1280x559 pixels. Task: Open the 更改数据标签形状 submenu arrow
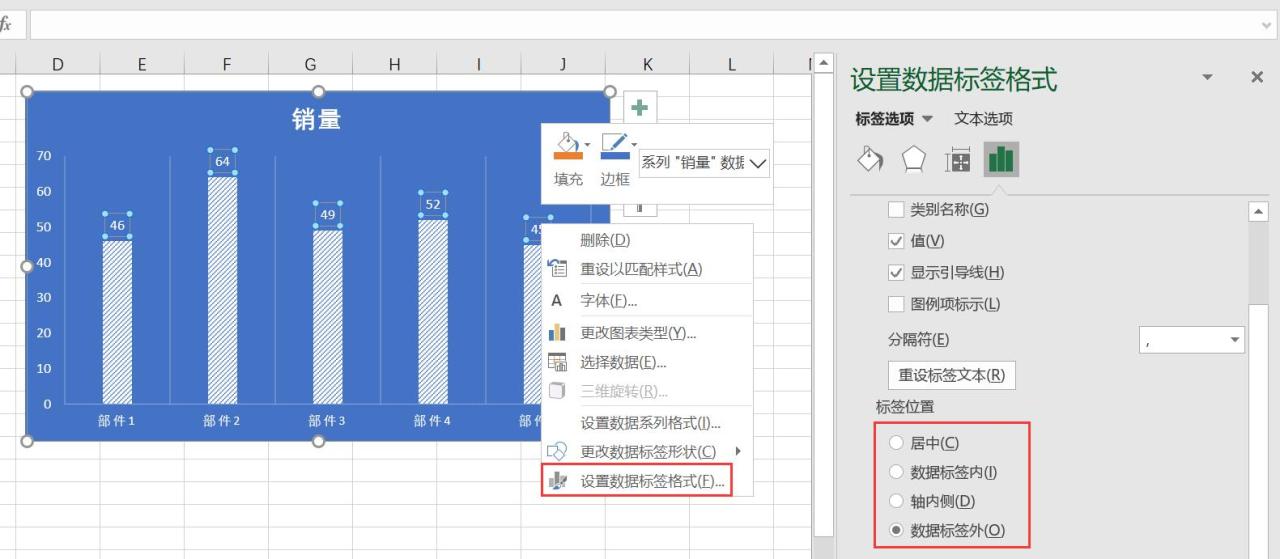point(738,451)
